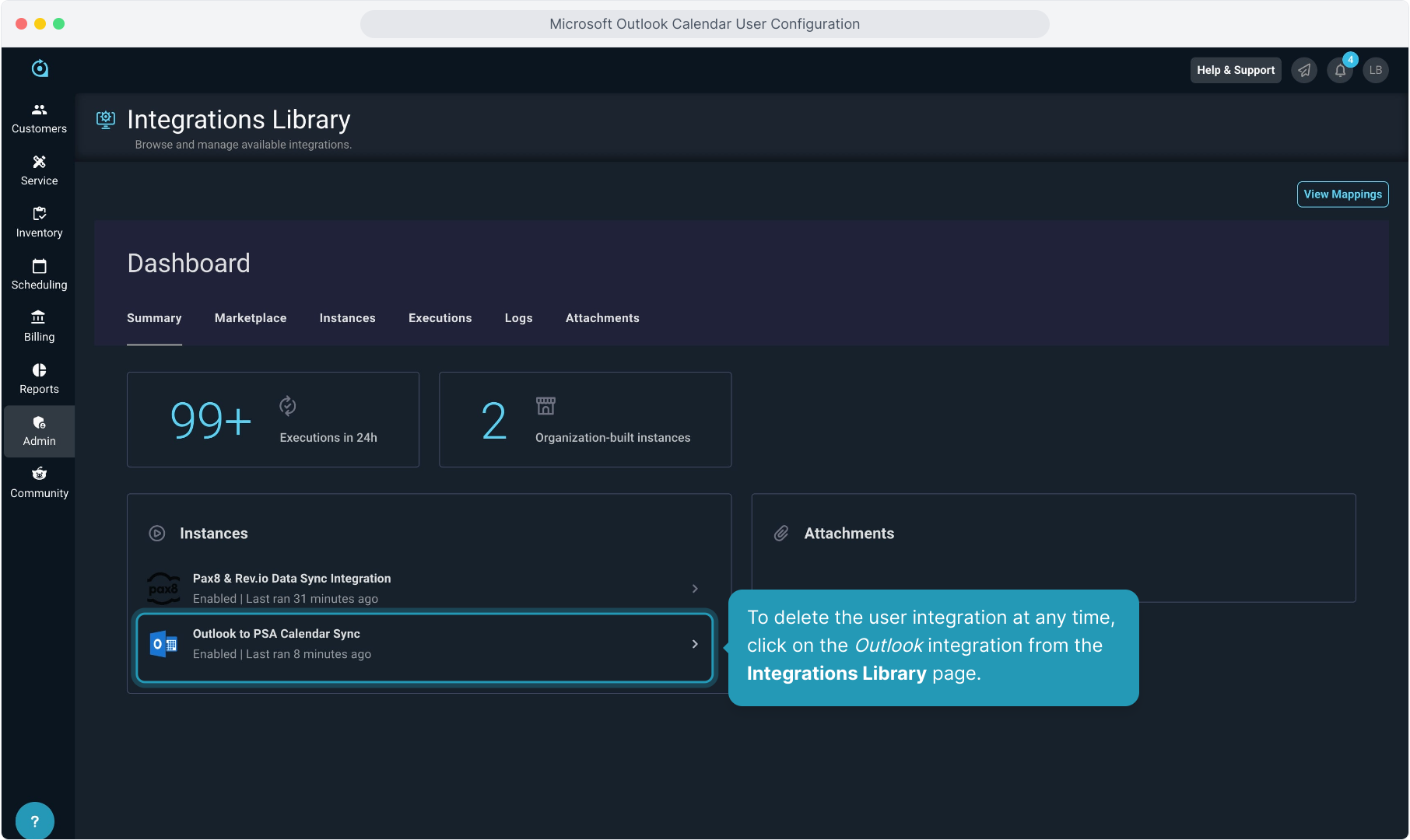
Task: Open the LB user profile avatar
Action: (x=1376, y=70)
